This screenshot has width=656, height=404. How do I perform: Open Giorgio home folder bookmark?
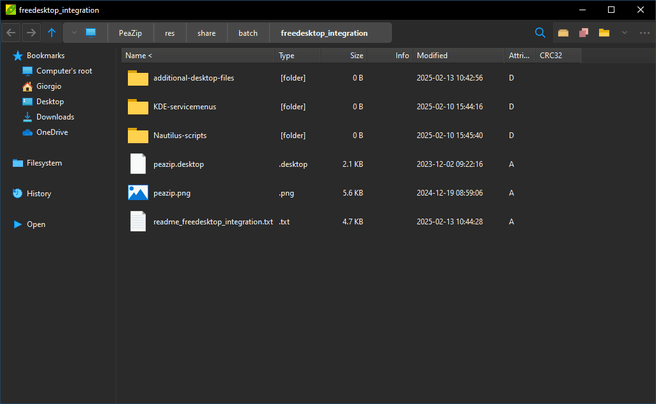[49, 86]
